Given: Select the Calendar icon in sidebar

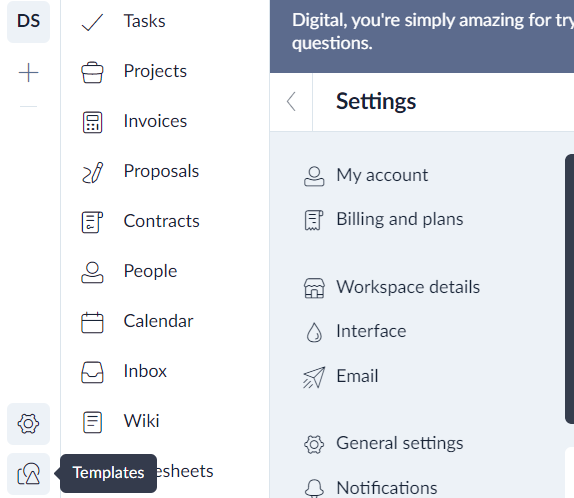Looking at the screenshot, I should (x=92, y=322).
